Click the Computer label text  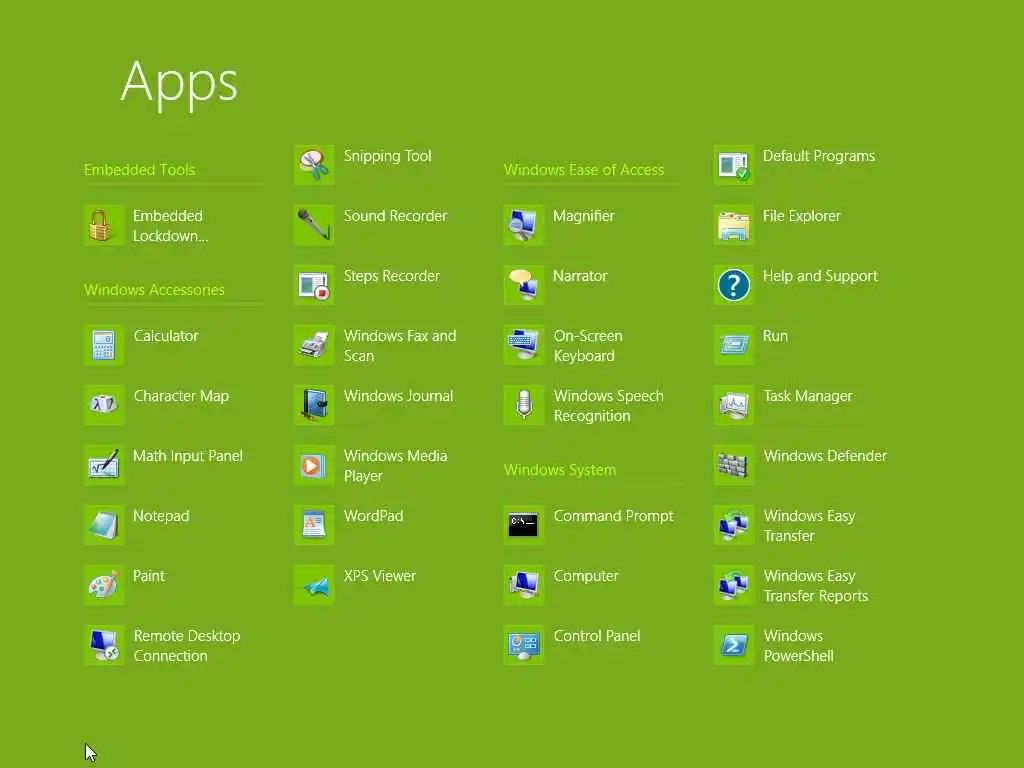coord(586,576)
